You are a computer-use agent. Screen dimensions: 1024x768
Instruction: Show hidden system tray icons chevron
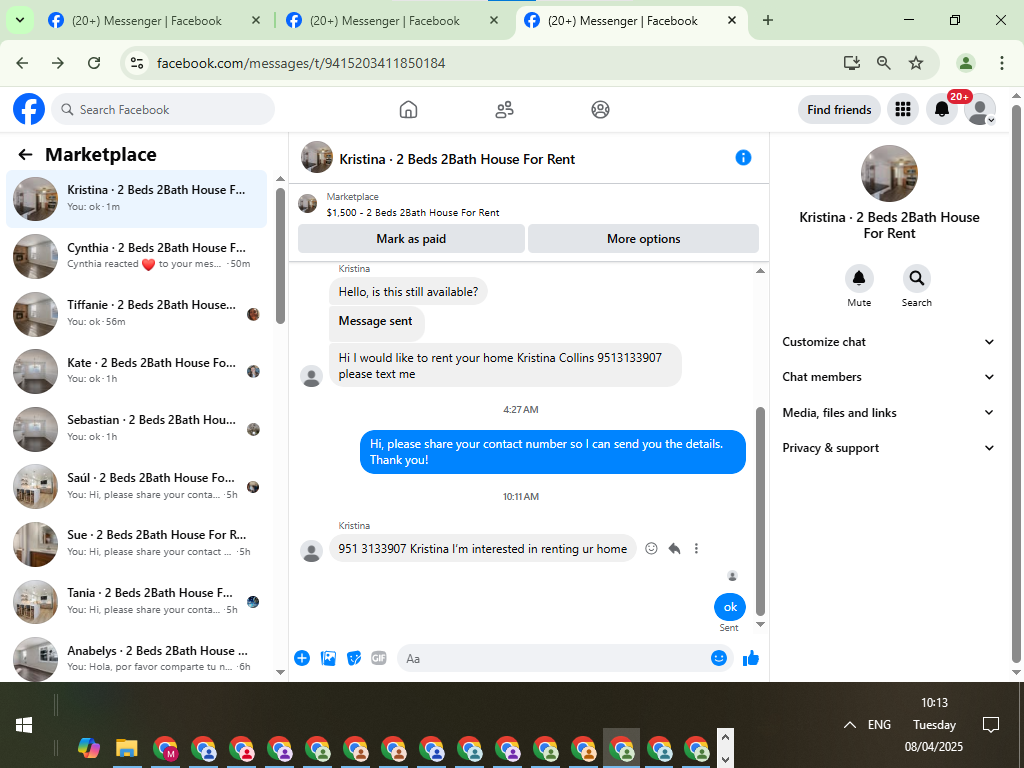[x=850, y=725]
